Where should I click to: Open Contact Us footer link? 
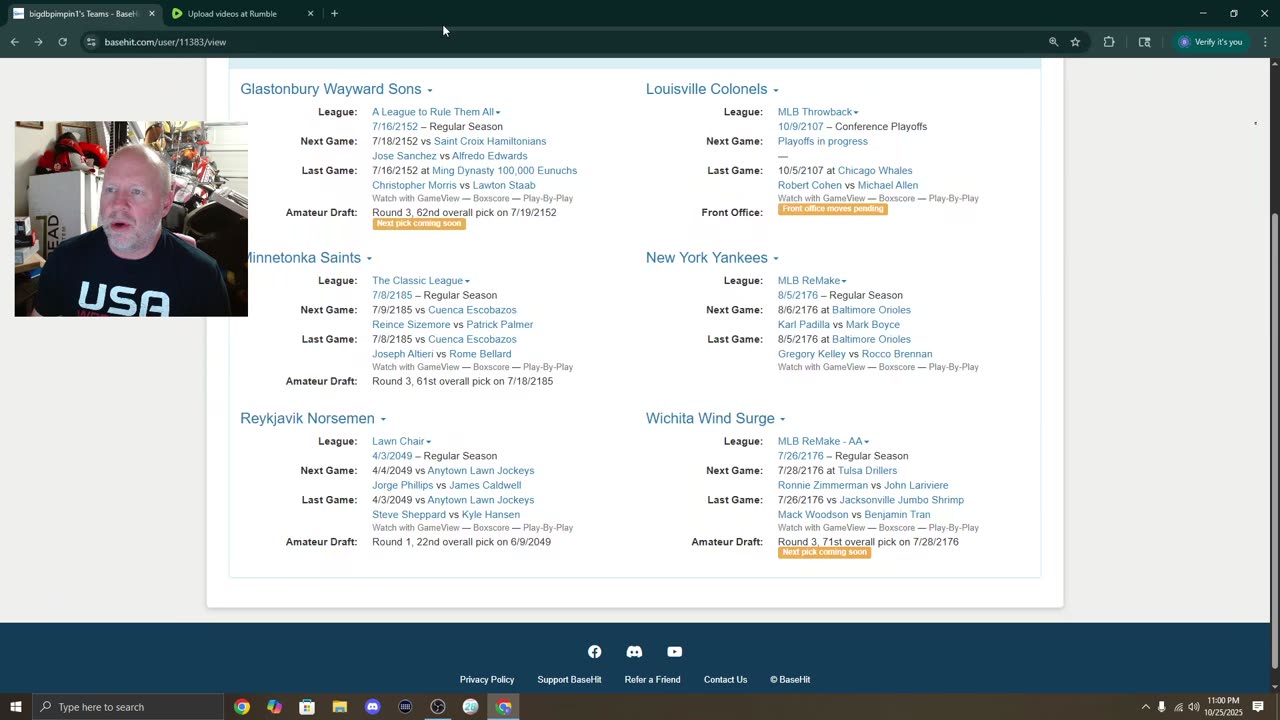(725, 680)
